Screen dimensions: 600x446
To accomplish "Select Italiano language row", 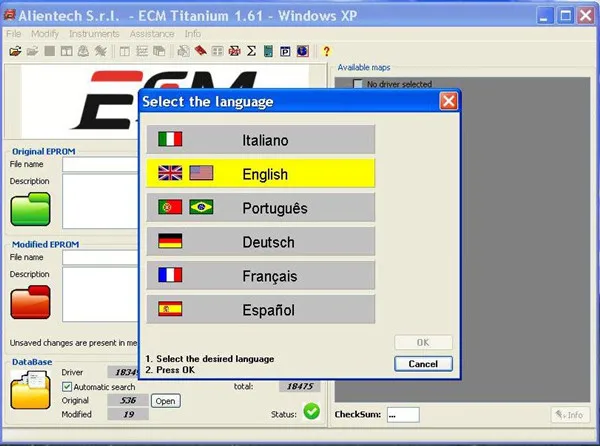I will (x=261, y=140).
